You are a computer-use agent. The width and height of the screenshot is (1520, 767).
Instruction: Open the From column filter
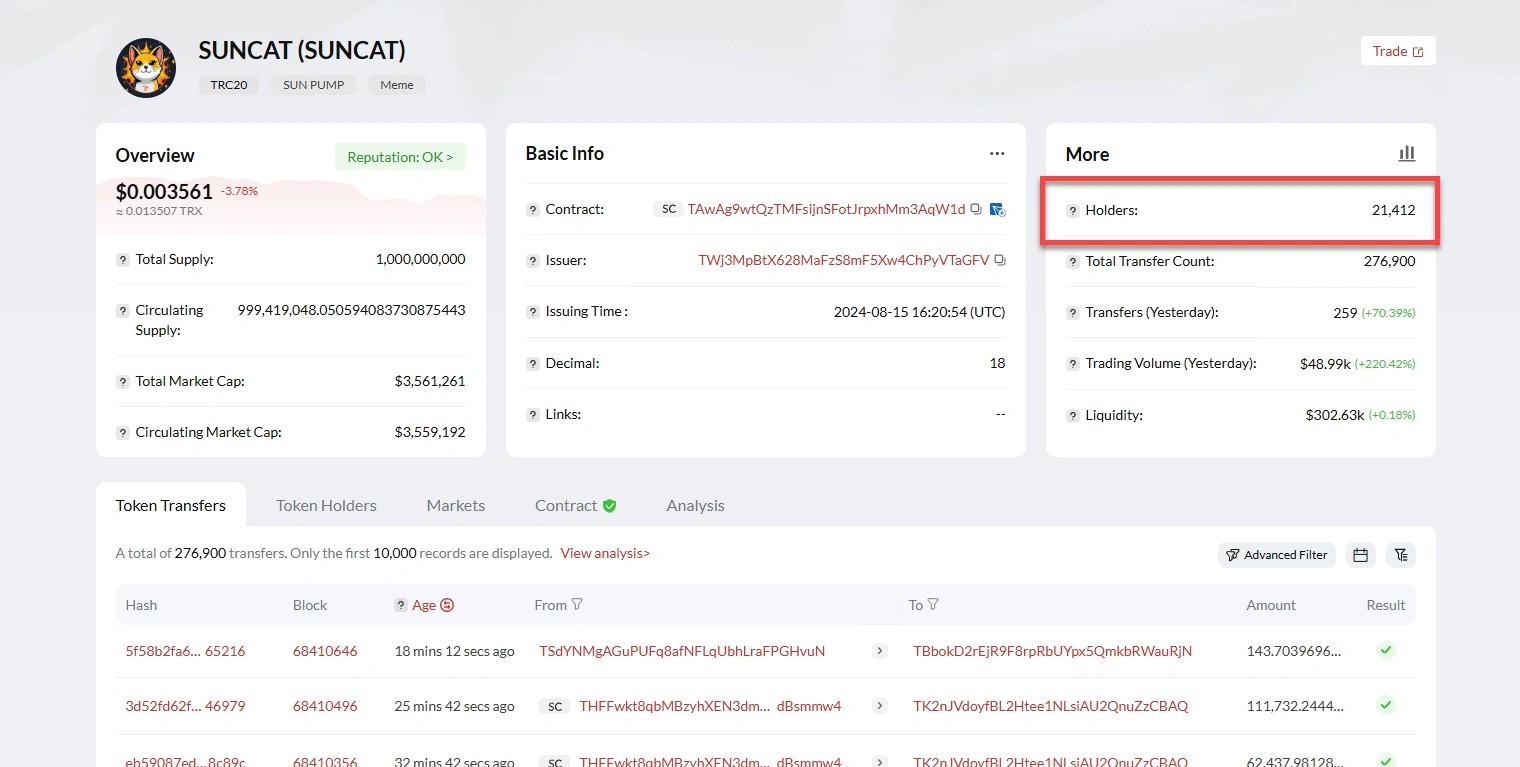pos(577,605)
